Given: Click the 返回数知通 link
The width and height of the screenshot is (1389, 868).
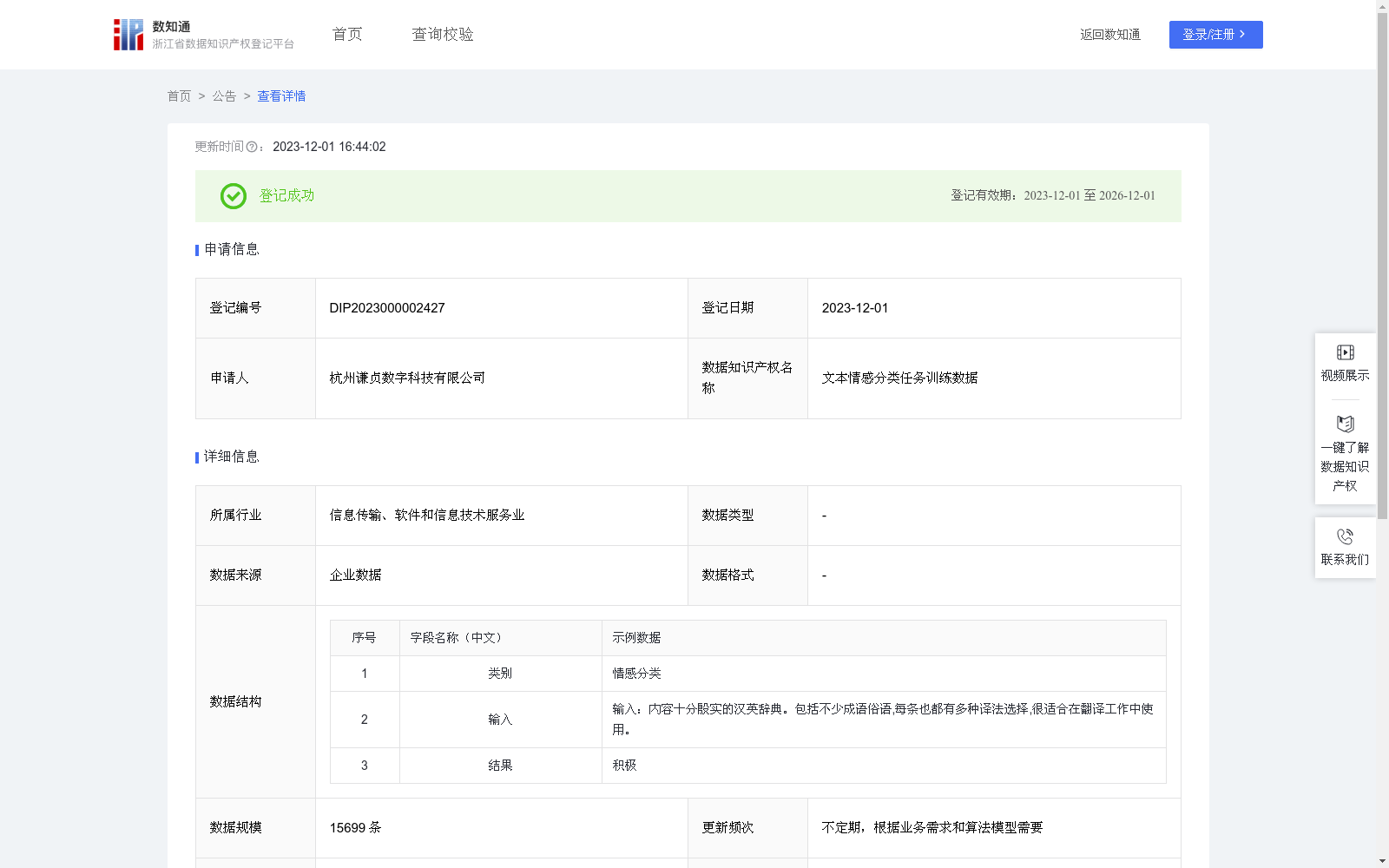Looking at the screenshot, I should point(1110,35).
